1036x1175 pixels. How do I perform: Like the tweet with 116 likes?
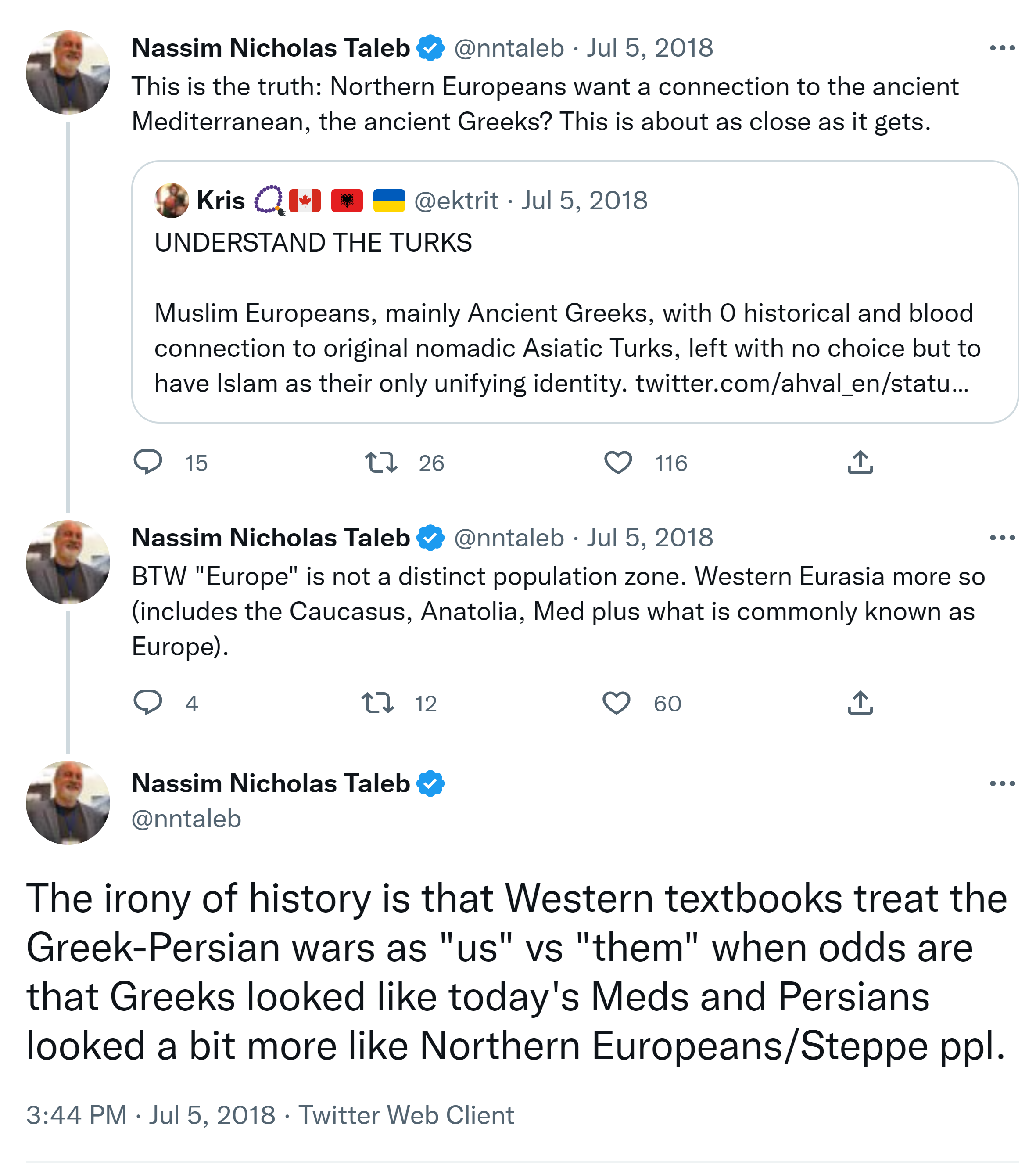(618, 462)
